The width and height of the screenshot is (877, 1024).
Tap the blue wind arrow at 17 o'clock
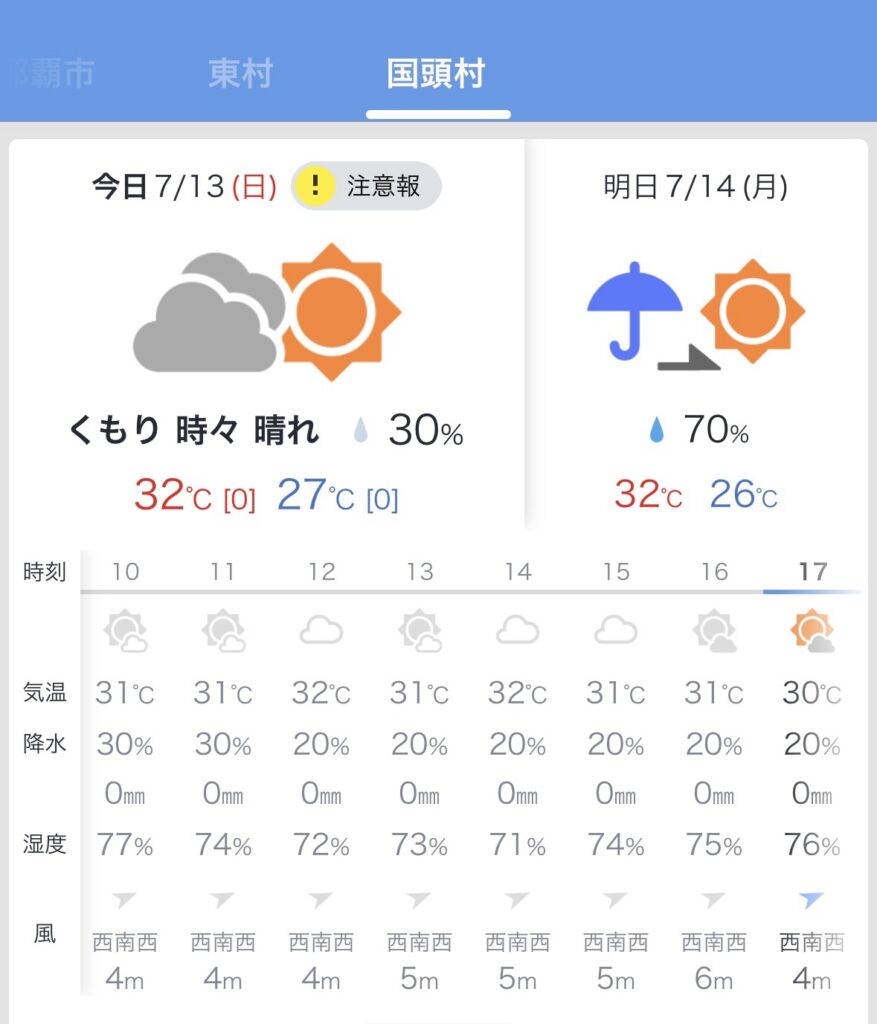pos(811,899)
